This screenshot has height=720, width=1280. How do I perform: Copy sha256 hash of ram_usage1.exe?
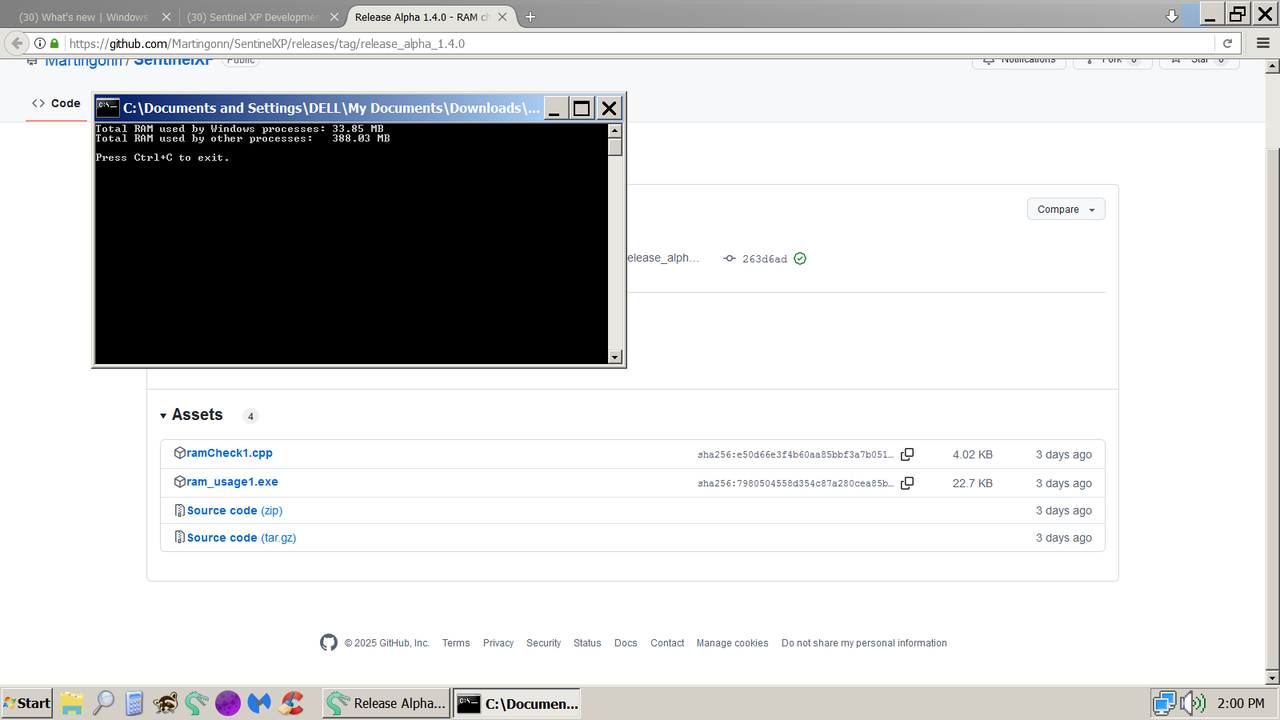pyautogui.click(x=907, y=483)
